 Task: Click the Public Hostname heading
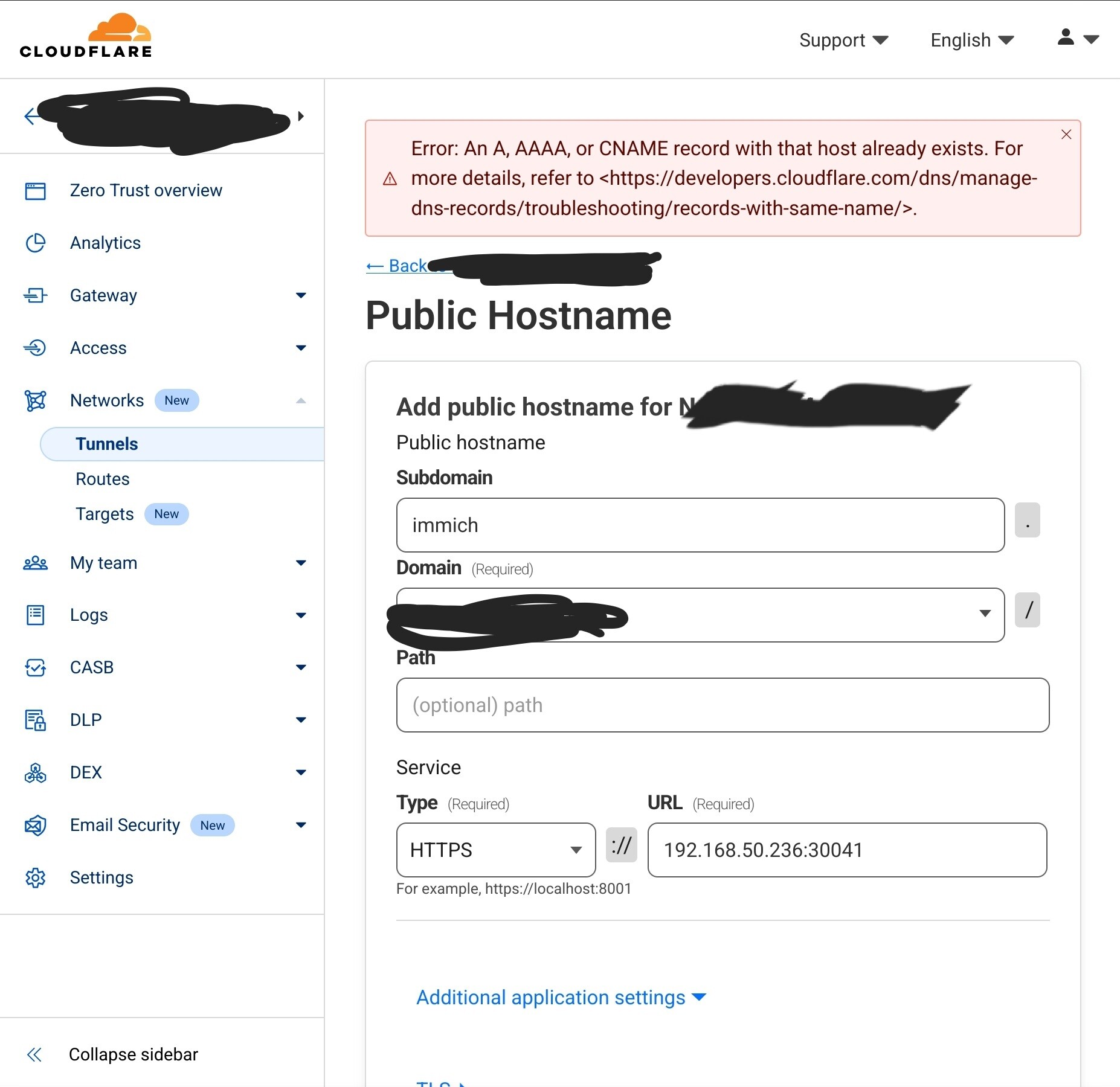tap(518, 315)
